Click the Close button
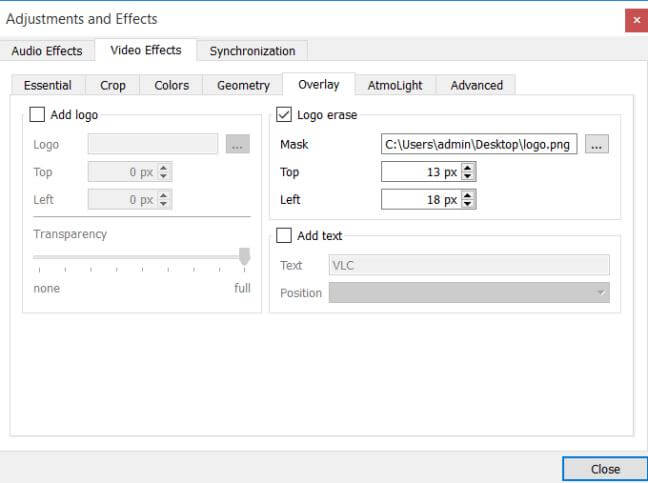Screen dimensions: 648x483 pos(605,469)
